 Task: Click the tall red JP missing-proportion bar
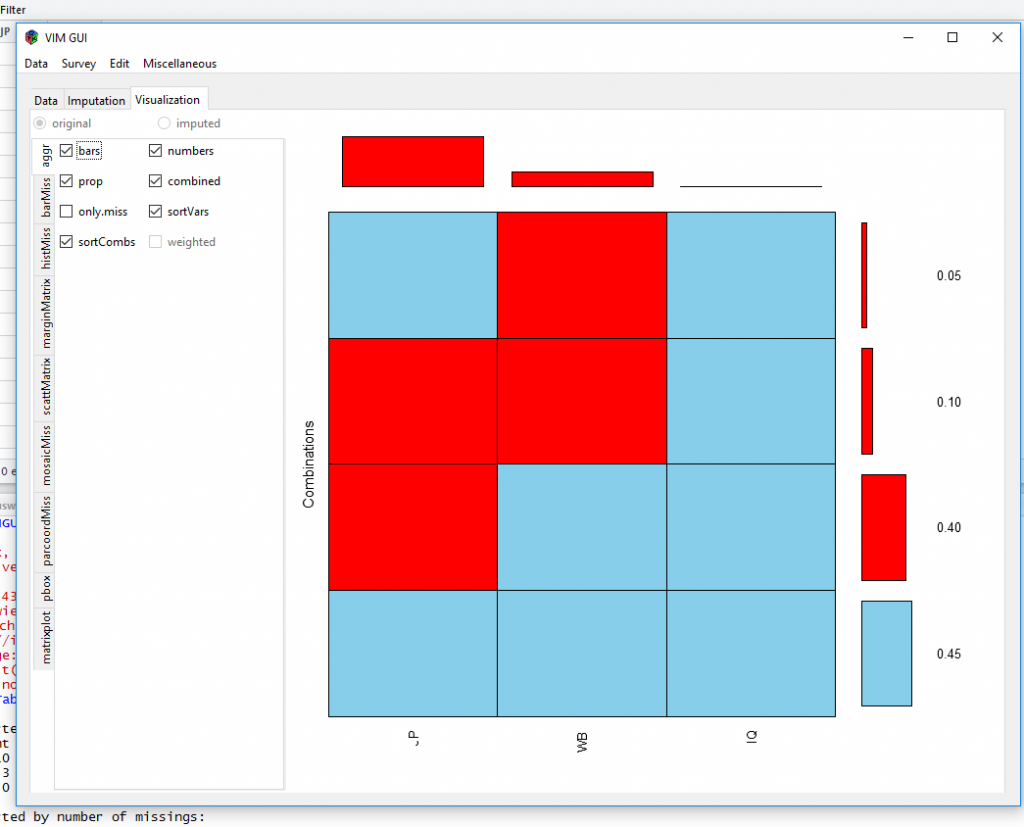413,161
